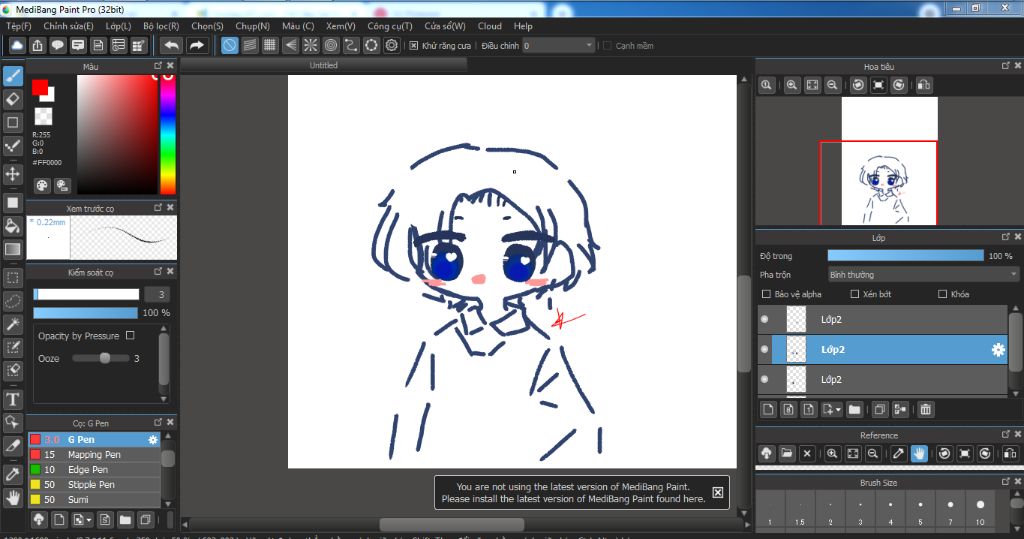Choose brush size 5 preset
Image resolution: width=1024 pixels, height=539 pixels.
(920, 510)
